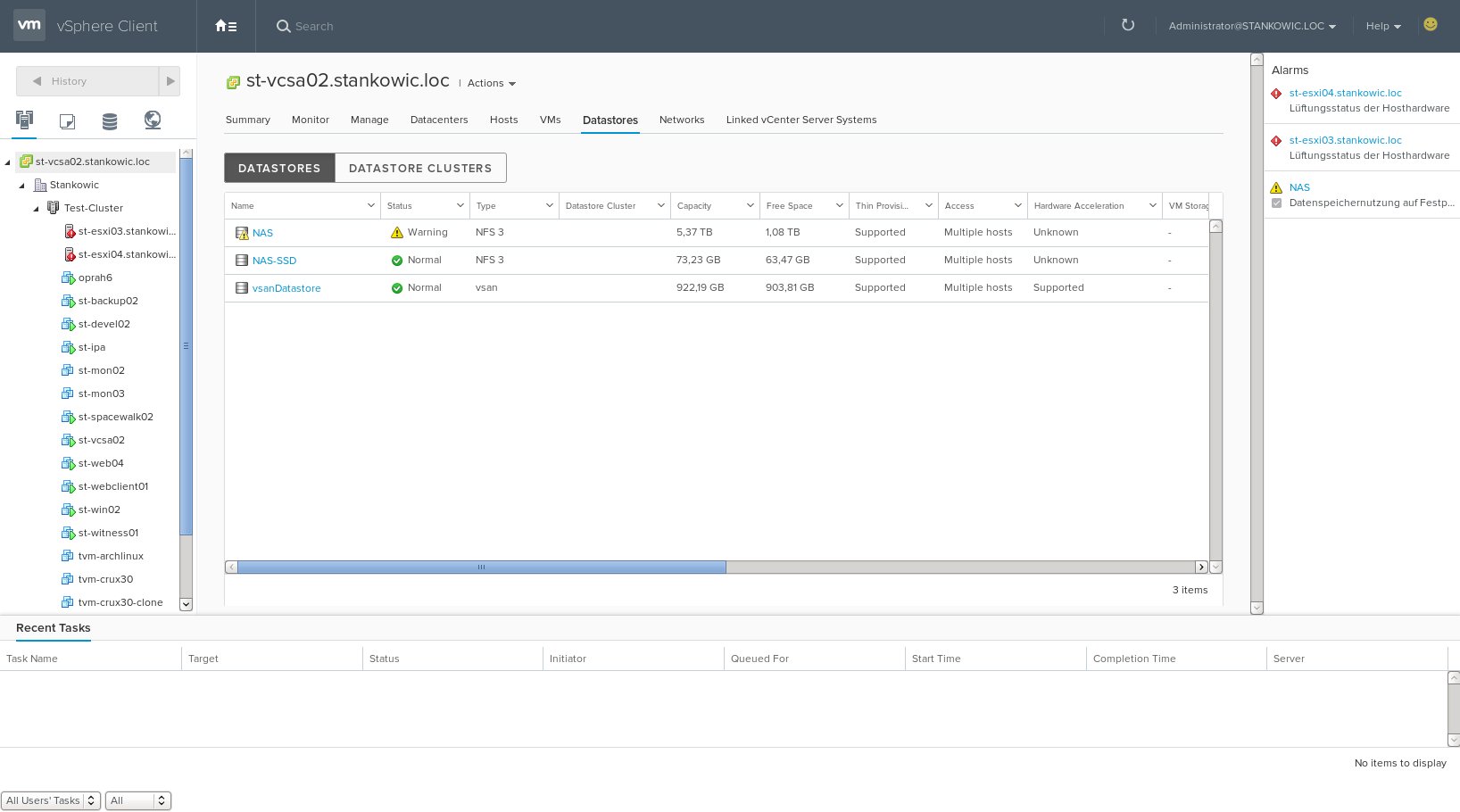Toggle the checkbox on the NAS alarm

[x=1277, y=203]
